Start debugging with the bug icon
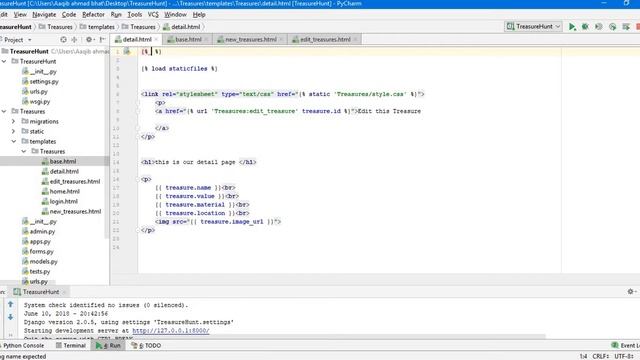 point(585,27)
